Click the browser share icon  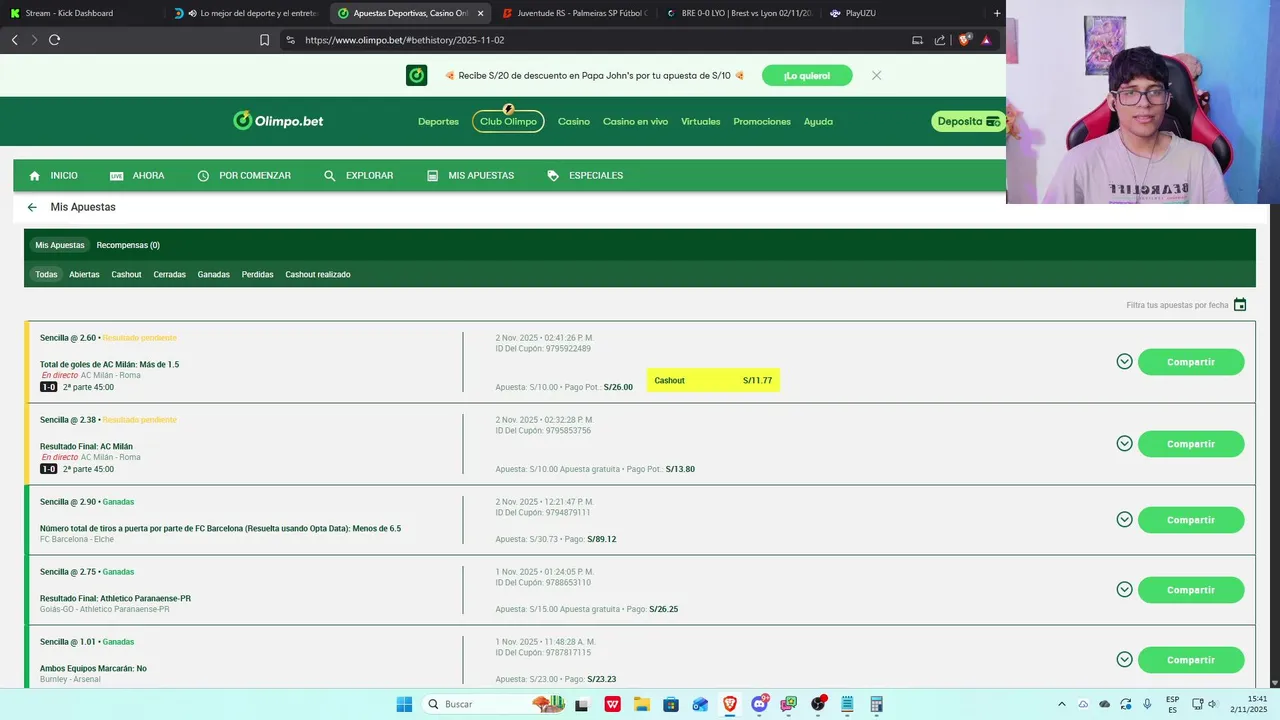940,40
